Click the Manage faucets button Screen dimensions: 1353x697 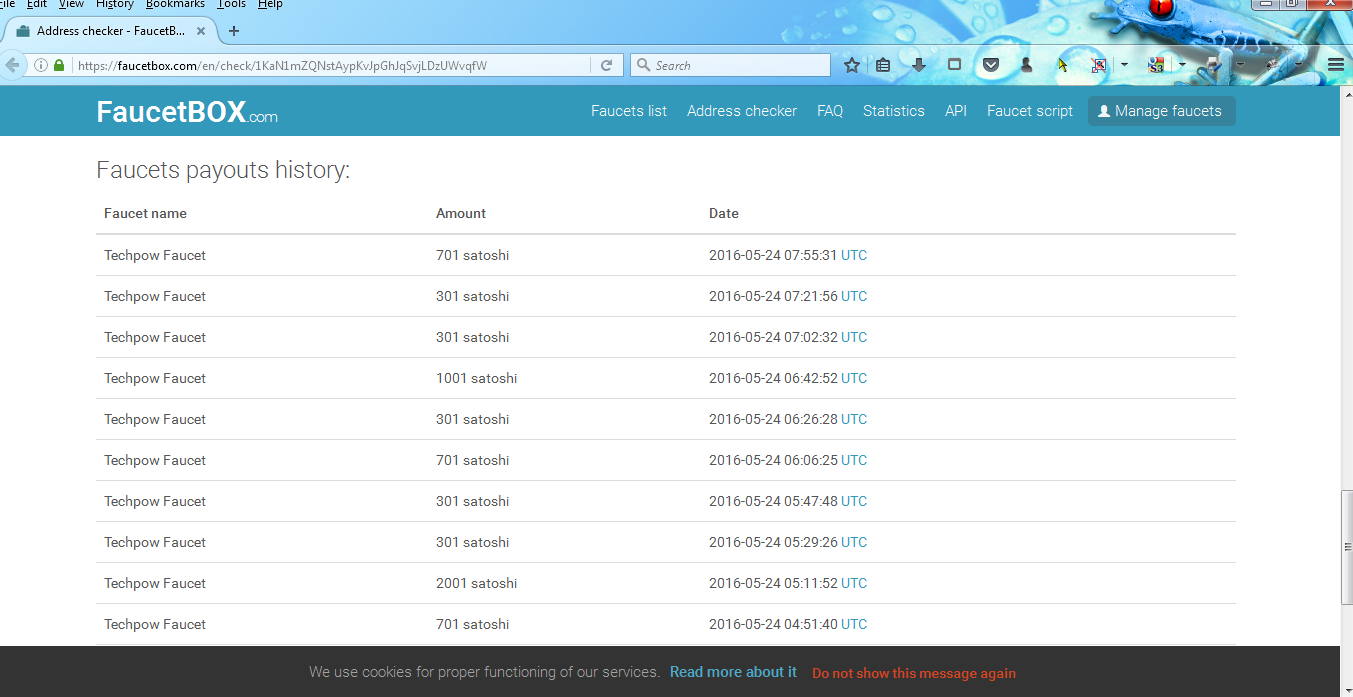pos(1162,111)
